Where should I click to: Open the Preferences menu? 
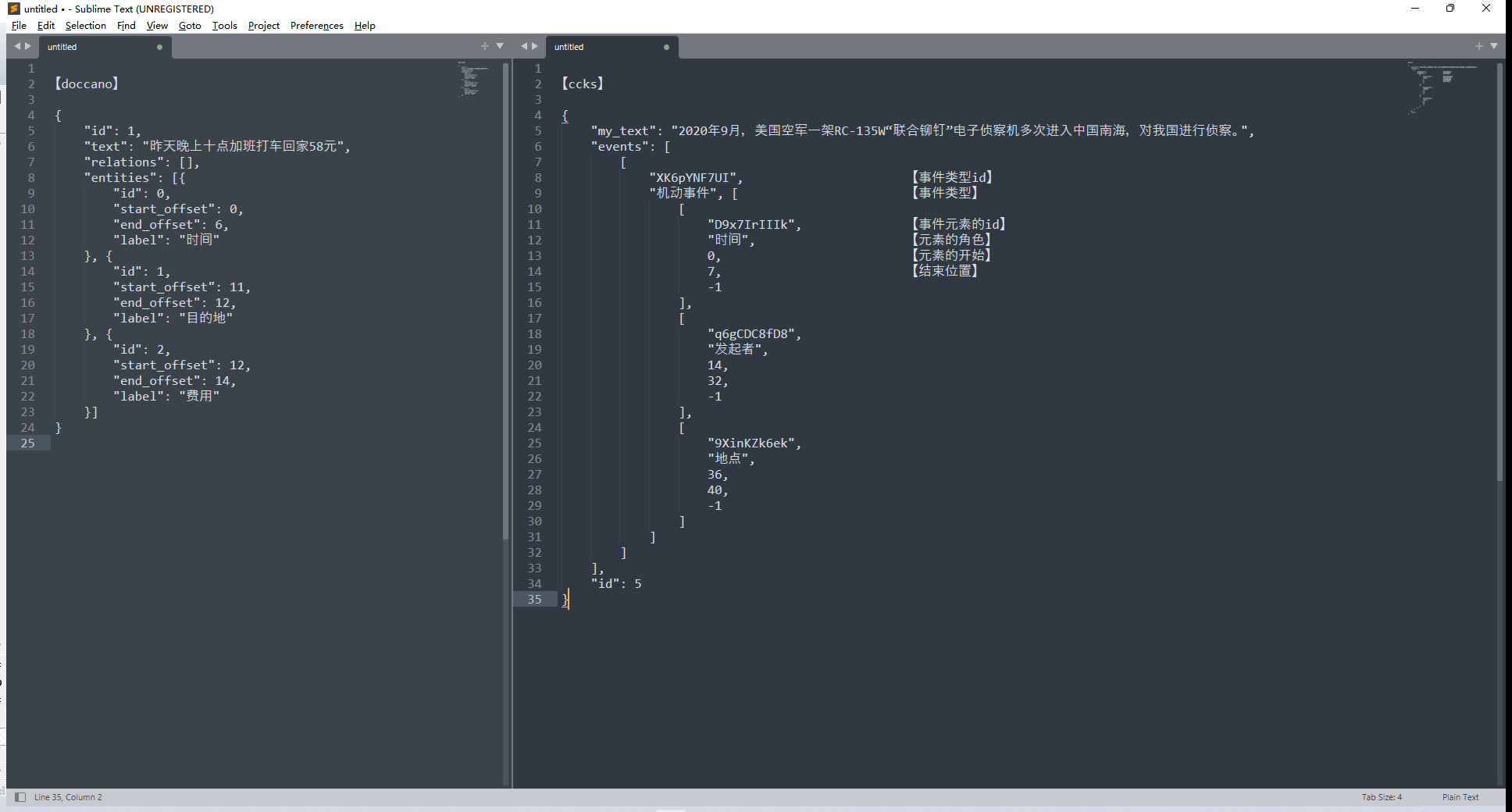tap(316, 26)
